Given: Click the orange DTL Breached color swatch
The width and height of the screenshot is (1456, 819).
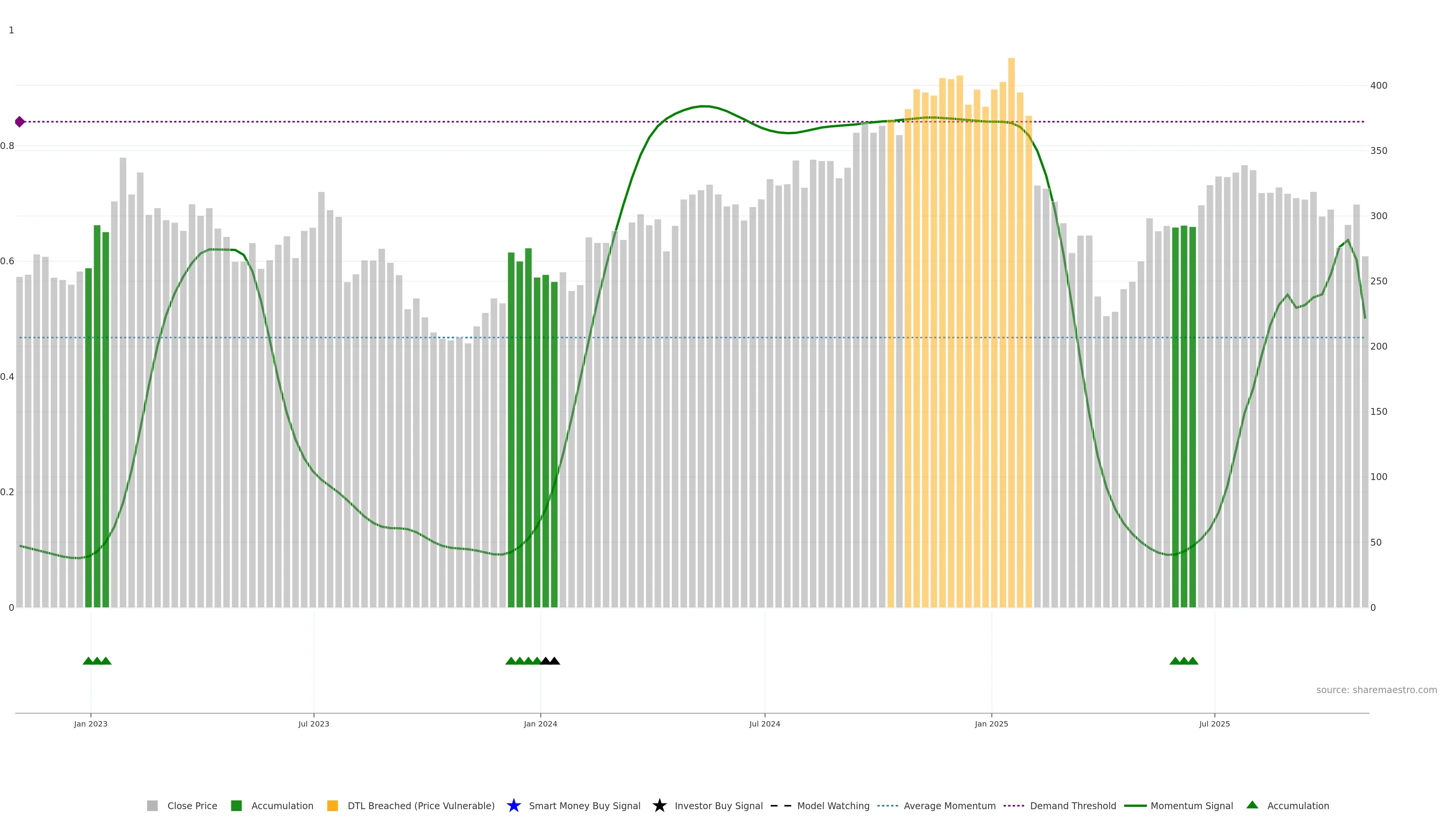Looking at the screenshot, I should (333, 805).
